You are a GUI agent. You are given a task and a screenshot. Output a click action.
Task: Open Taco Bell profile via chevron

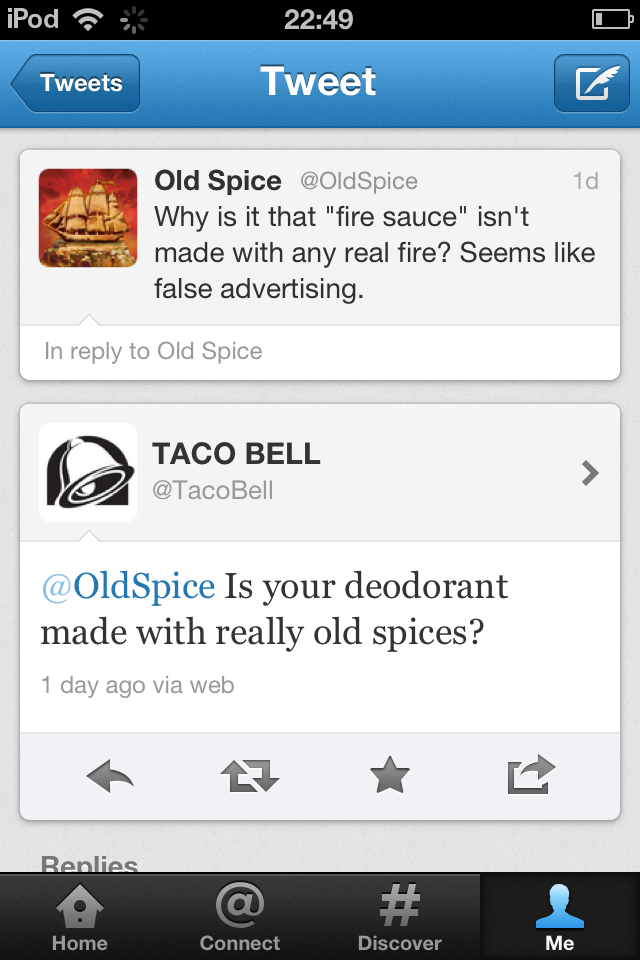click(x=590, y=473)
